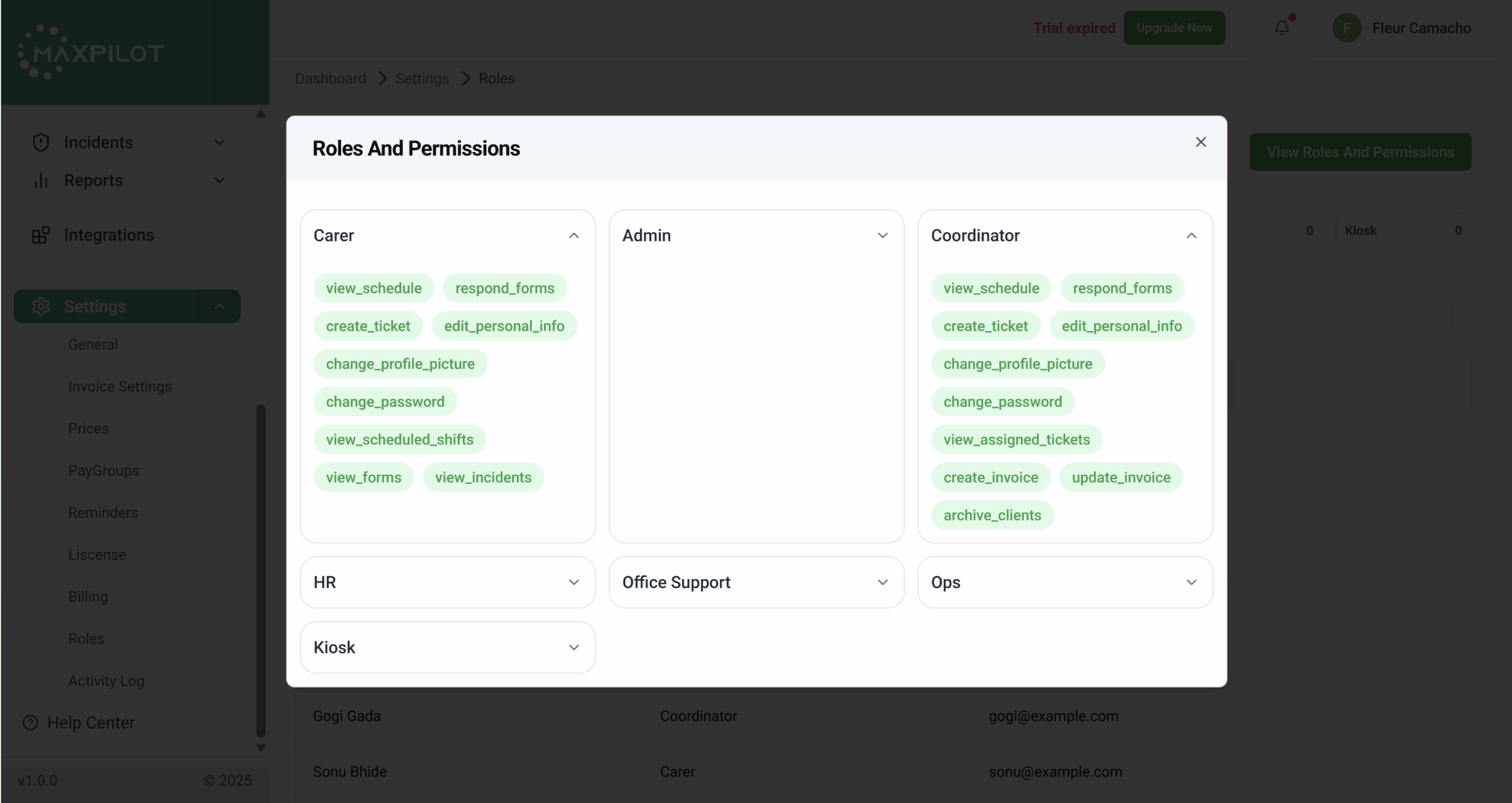Click the Help Center question icon
The width and height of the screenshot is (1512, 803).
pos(30,722)
